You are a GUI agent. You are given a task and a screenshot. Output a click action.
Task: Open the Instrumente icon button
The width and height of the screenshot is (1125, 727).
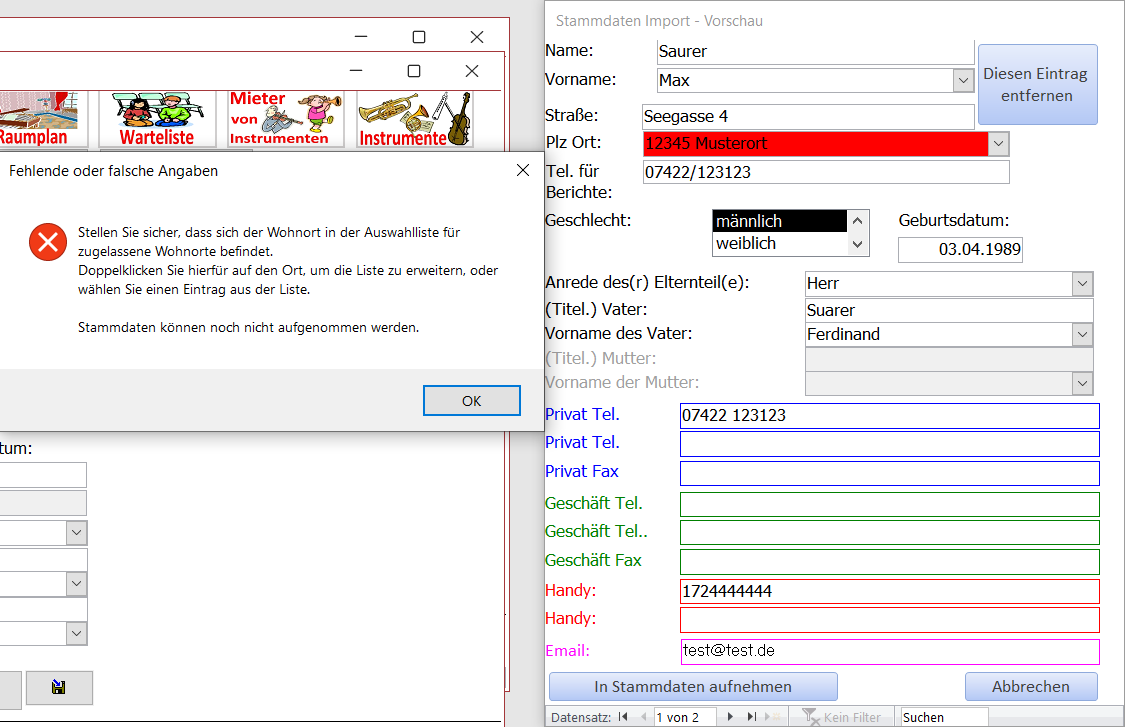pyautogui.click(x=414, y=119)
